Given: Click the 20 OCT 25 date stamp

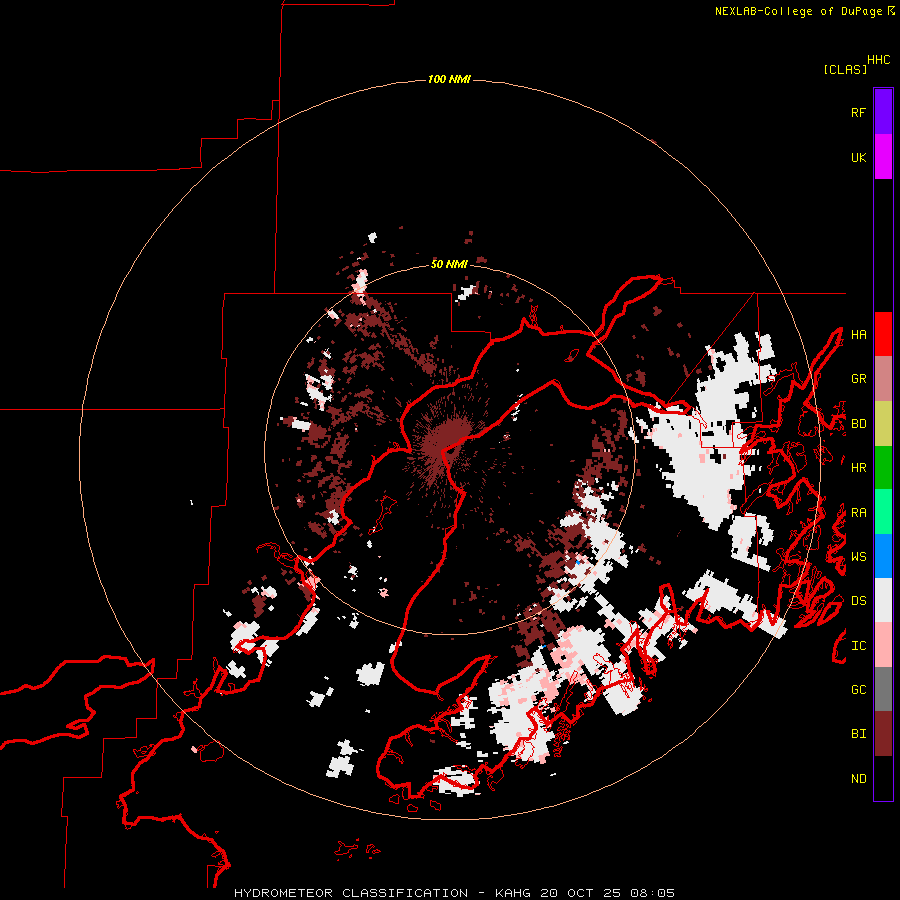Looking at the screenshot, I should [581, 893].
